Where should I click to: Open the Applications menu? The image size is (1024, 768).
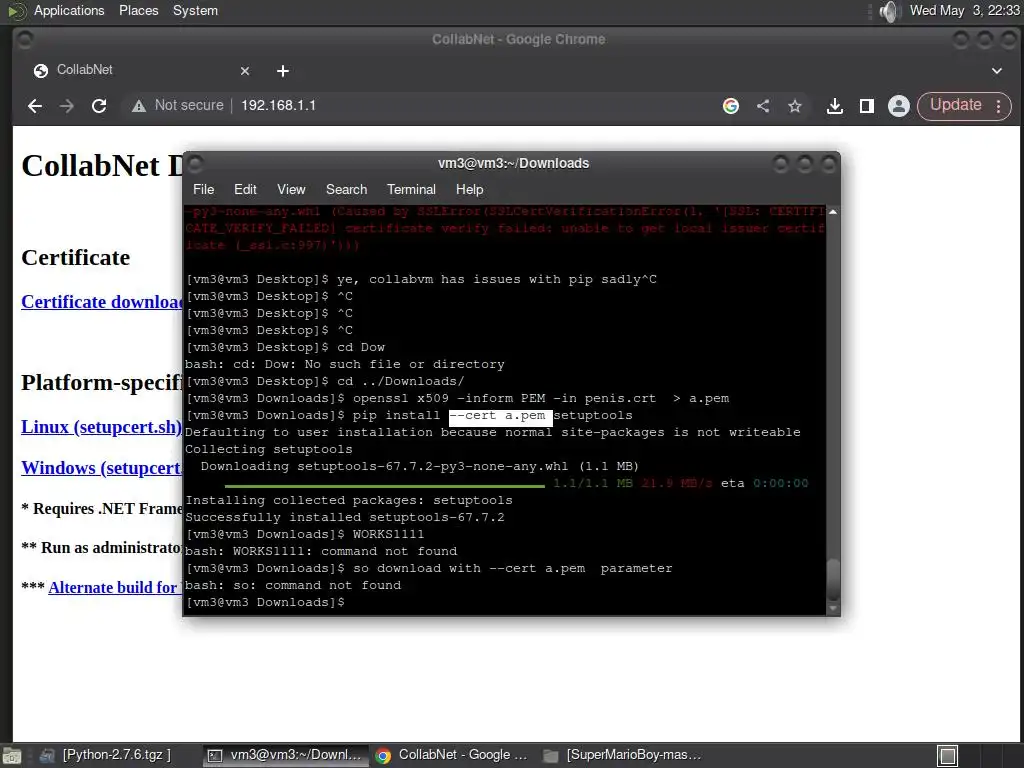coord(69,10)
